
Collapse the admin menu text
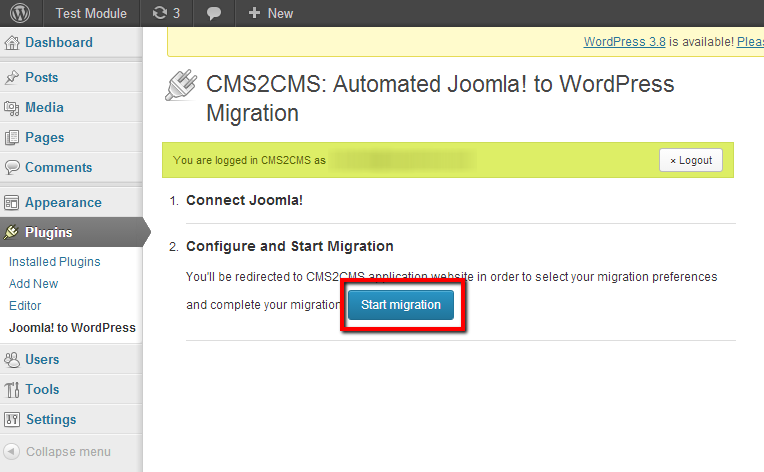coord(68,452)
